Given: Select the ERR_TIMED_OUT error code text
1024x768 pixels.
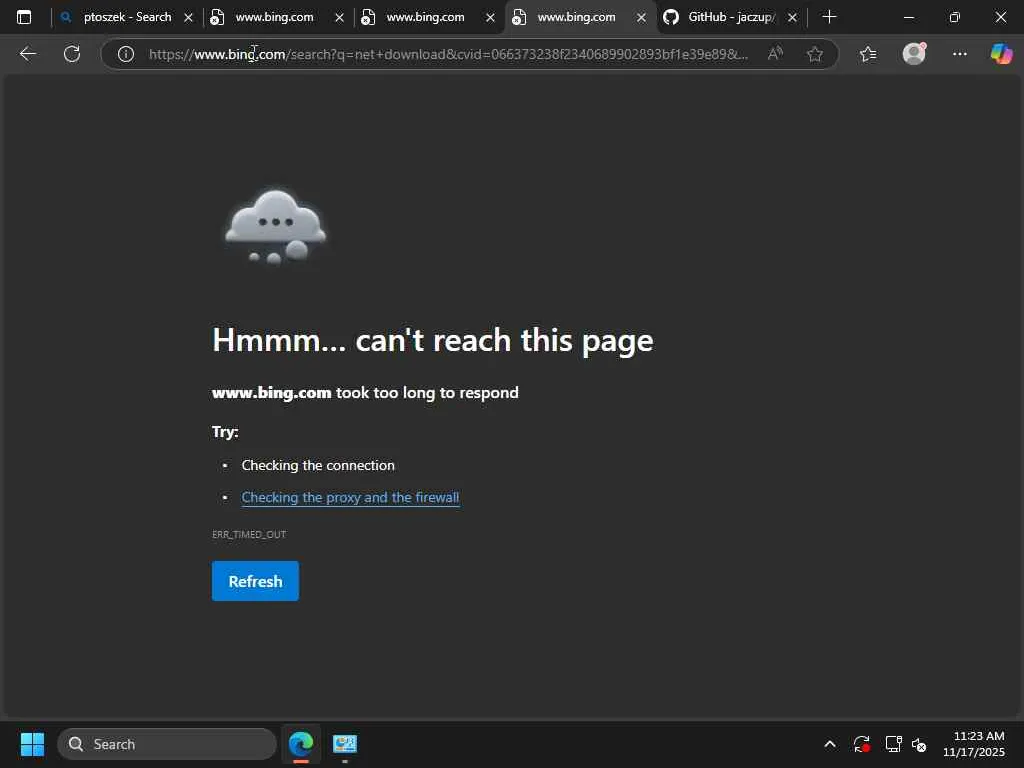Looking at the screenshot, I should point(249,534).
